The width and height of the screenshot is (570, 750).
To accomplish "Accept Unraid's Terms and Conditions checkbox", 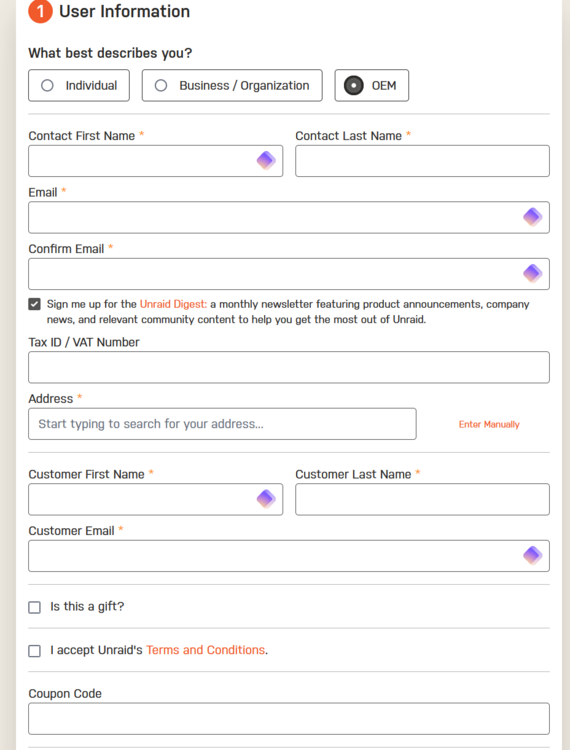I will click(34, 651).
